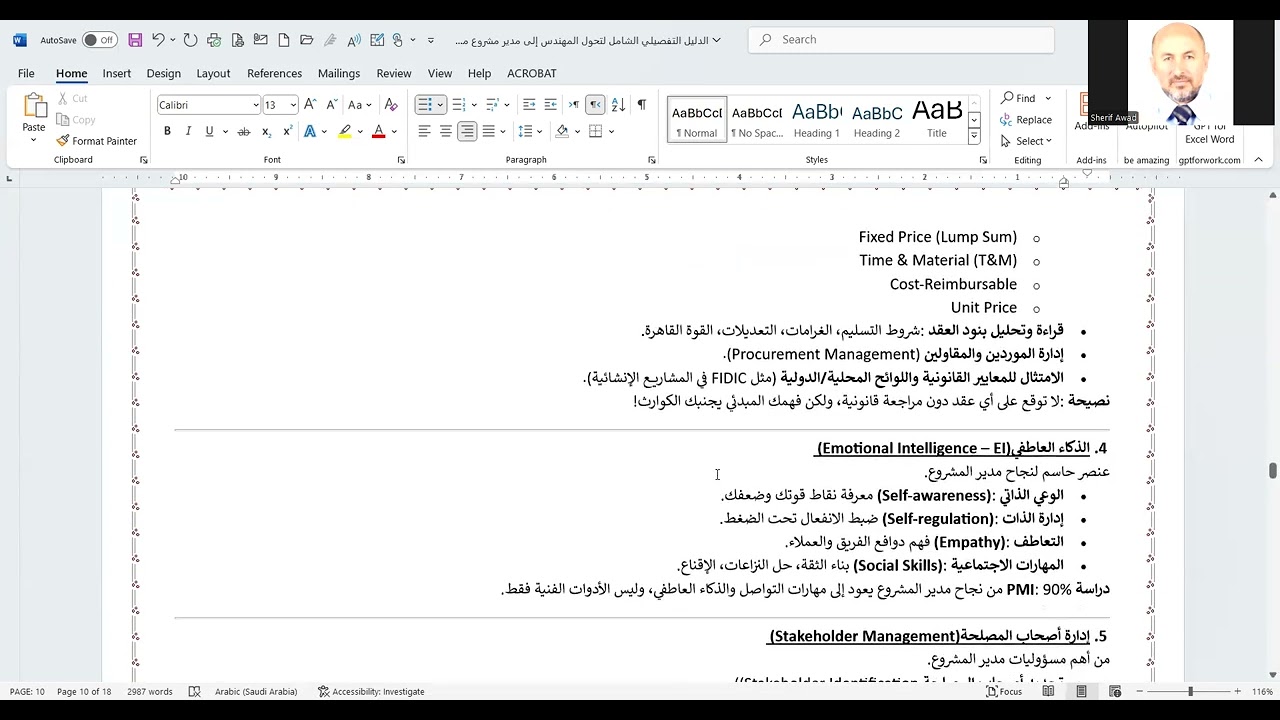Click the 2987 words count
1280x720 pixels.
[150, 692]
